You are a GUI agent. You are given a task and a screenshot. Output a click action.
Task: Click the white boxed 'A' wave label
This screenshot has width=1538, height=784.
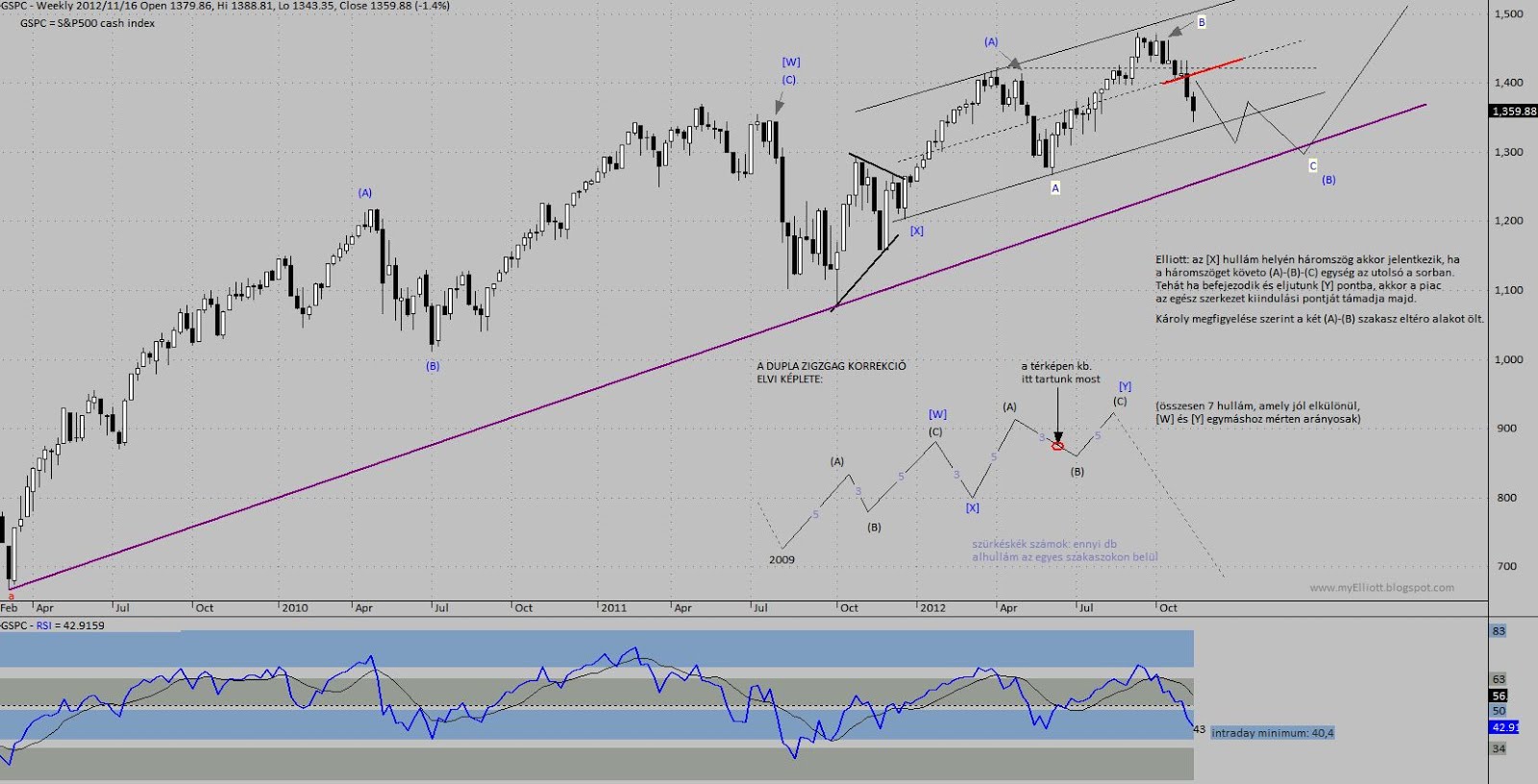click(x=1054, y=188)
